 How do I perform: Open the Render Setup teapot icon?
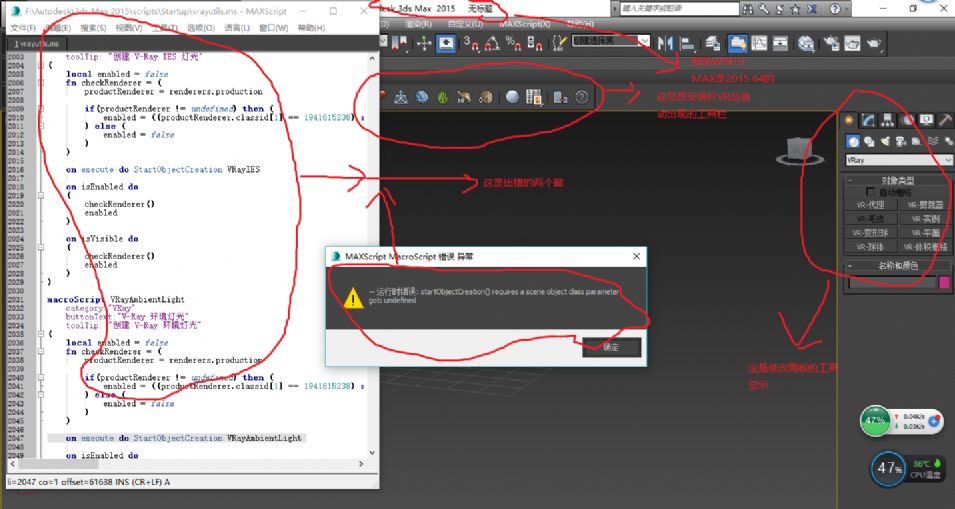(831, 43)
